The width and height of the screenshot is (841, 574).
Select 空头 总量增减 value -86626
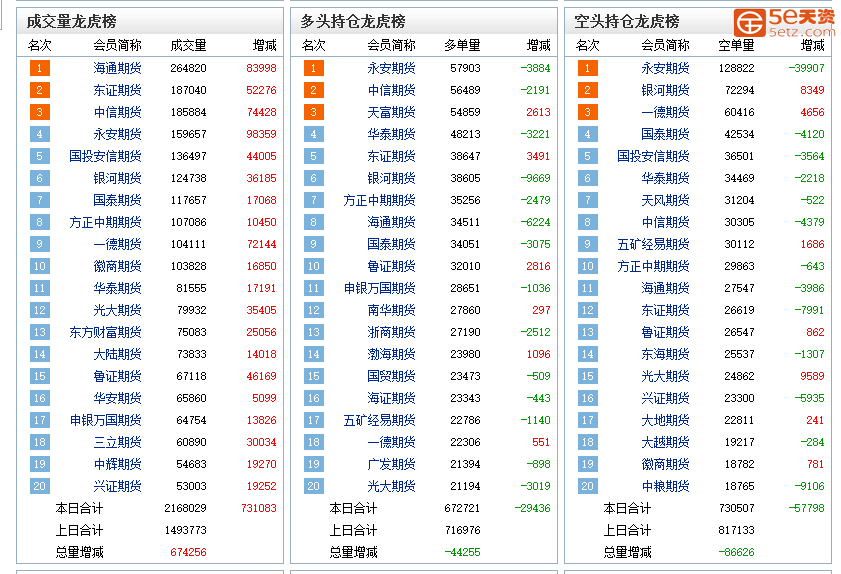click(x=736, y=552)
